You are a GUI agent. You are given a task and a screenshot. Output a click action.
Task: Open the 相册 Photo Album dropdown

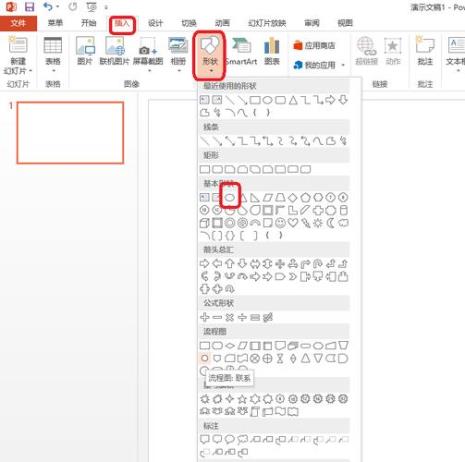tap(178, 54)
